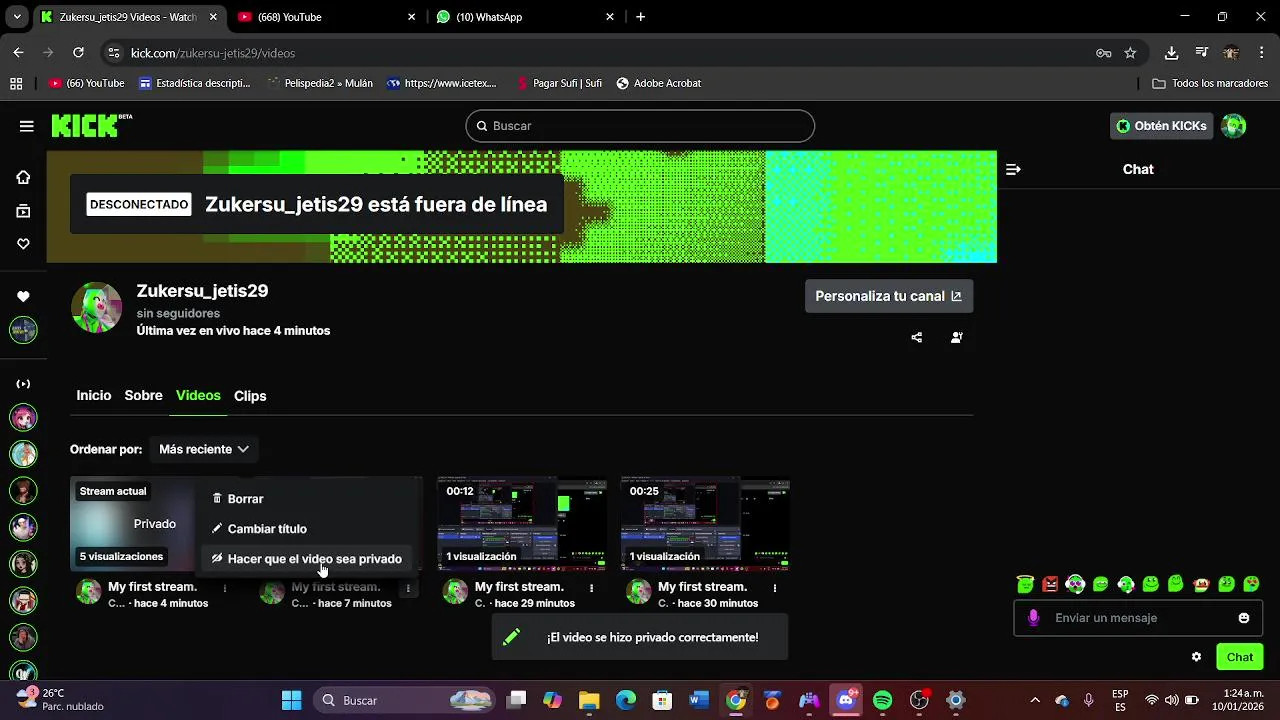Bookmark page with Chrome star icon
Image resolution: width=1280 pixels, height=720 pixels.
tap(1130, 53)
